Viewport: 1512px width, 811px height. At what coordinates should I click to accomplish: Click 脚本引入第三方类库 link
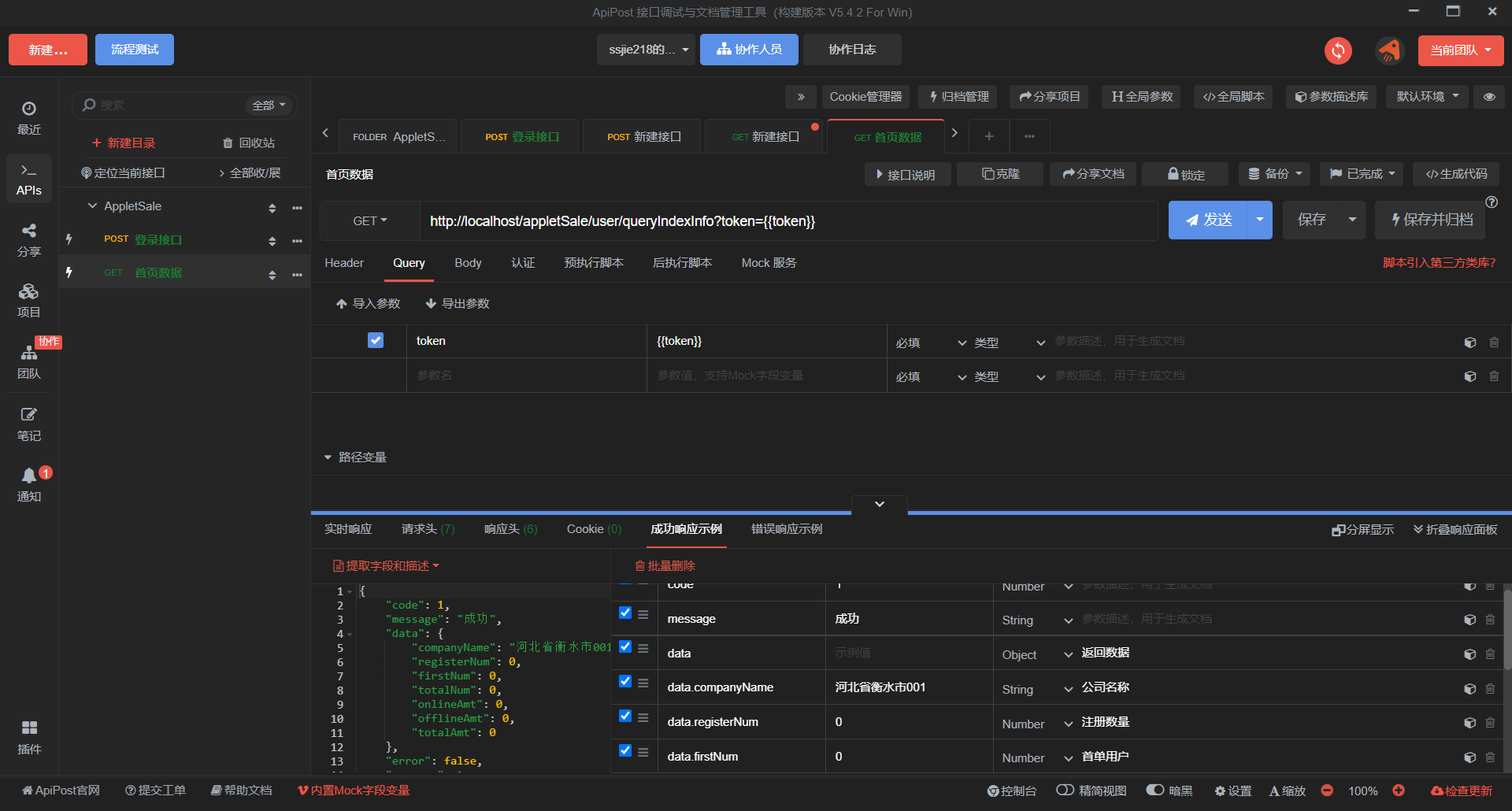1439,263
